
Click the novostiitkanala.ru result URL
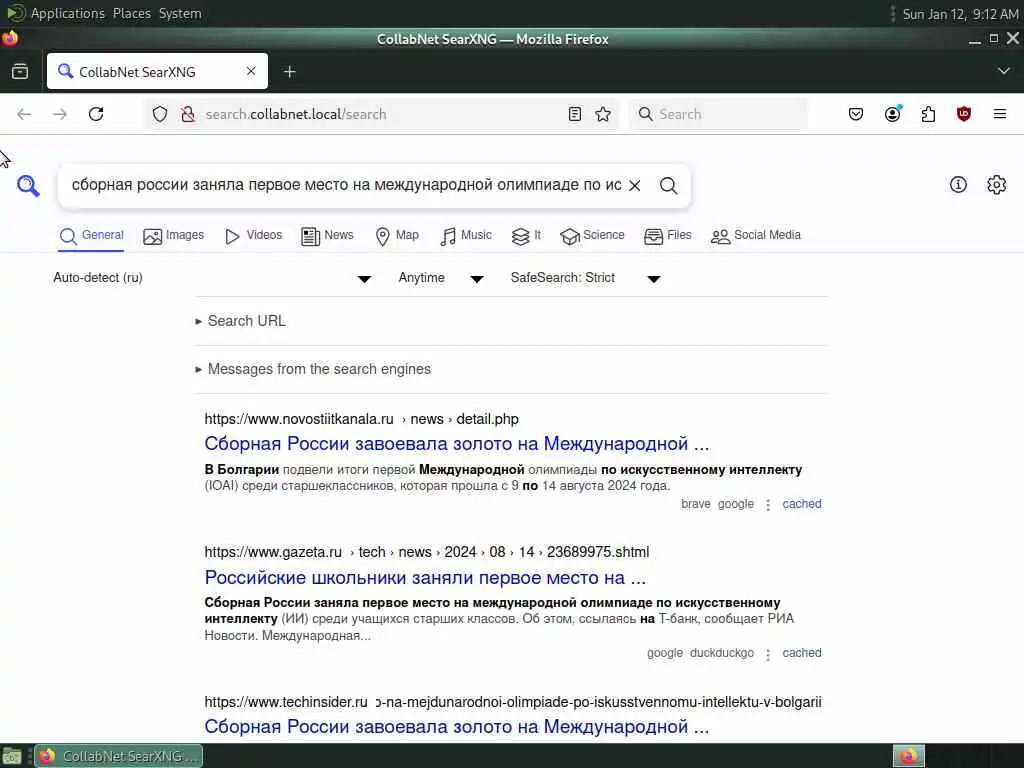pos(361,419)
